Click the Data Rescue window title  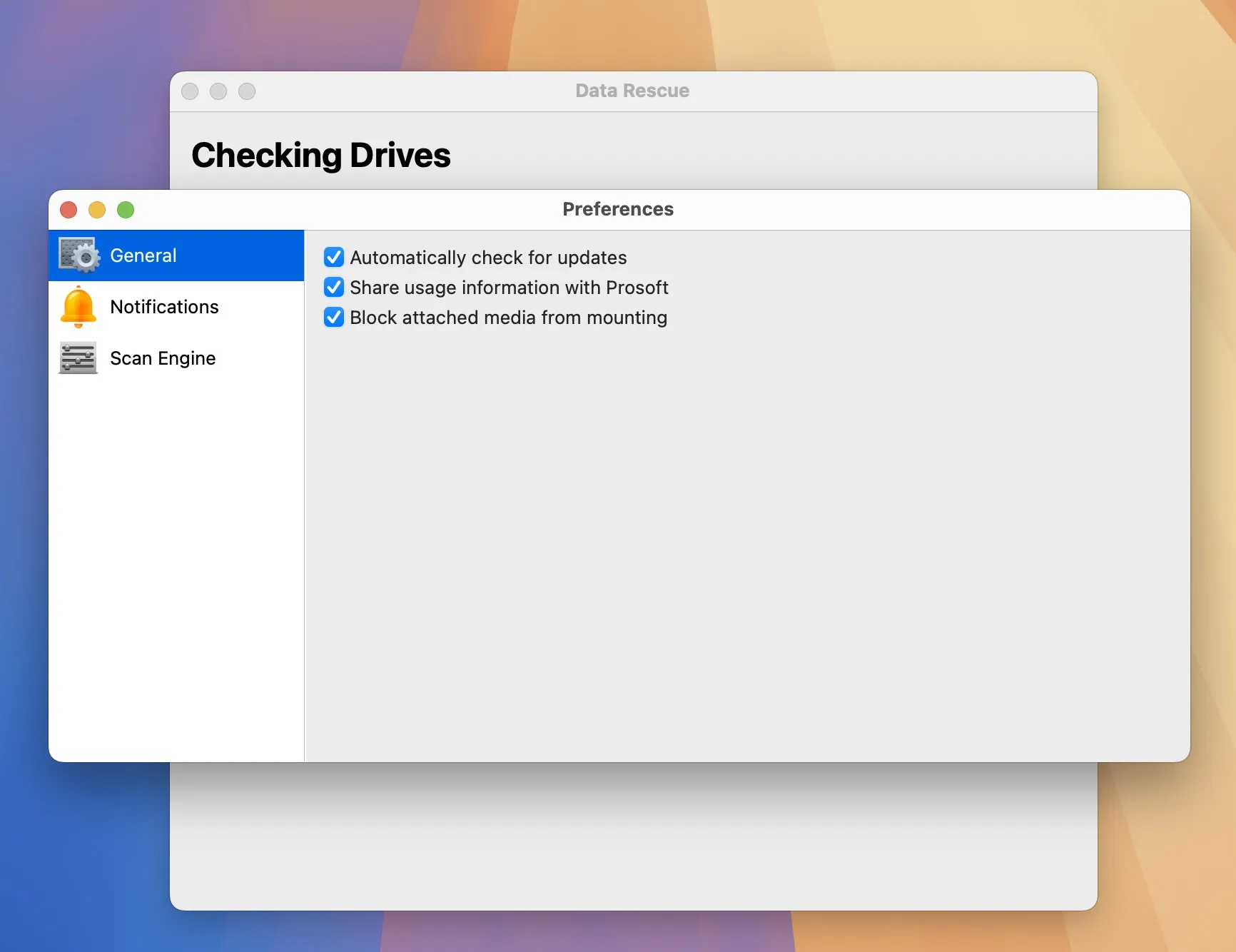coord(632,91)
